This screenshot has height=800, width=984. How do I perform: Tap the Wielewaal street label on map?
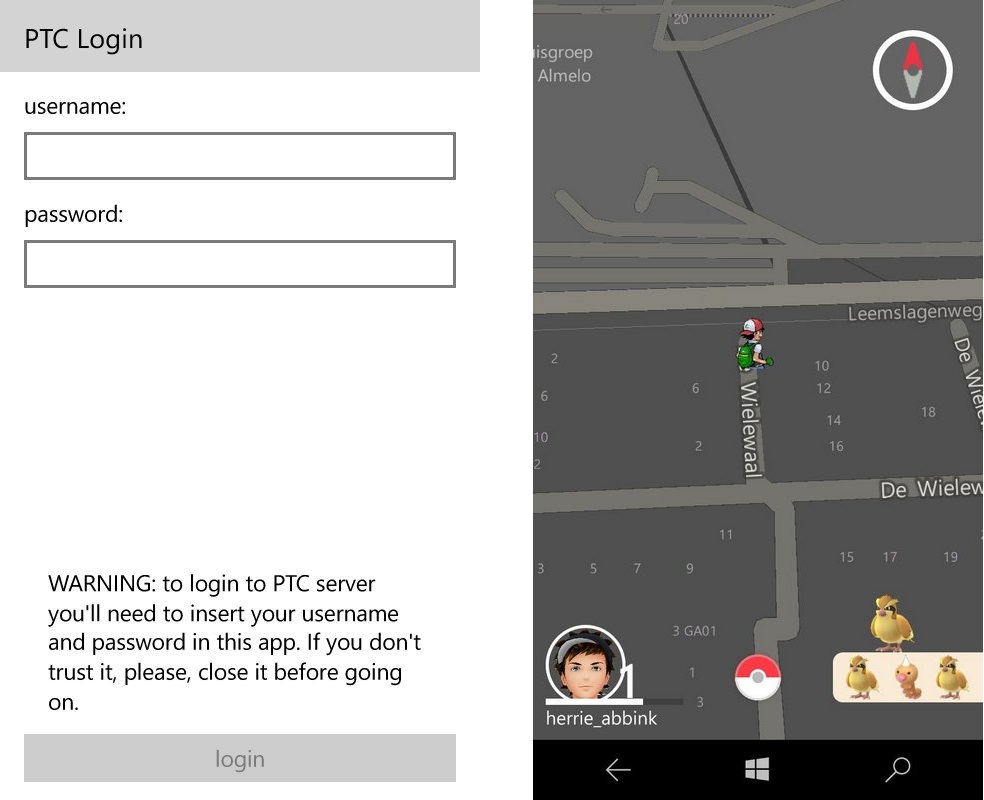[751, 429]
